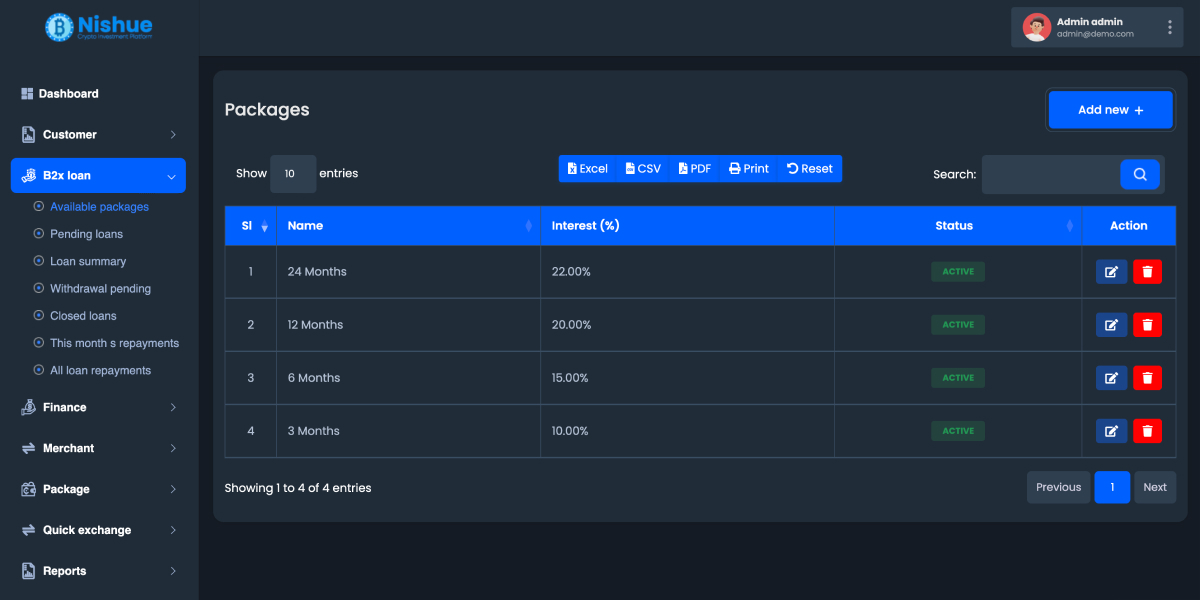Reset the table view

(809, 168)
